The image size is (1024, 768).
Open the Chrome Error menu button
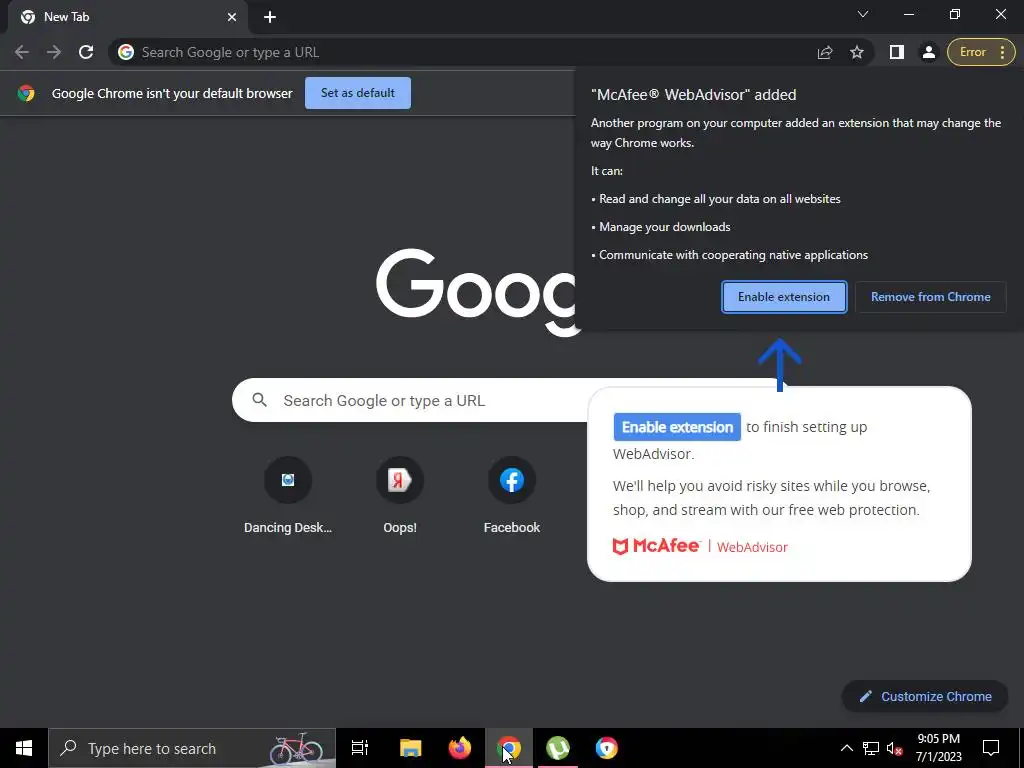981,52
